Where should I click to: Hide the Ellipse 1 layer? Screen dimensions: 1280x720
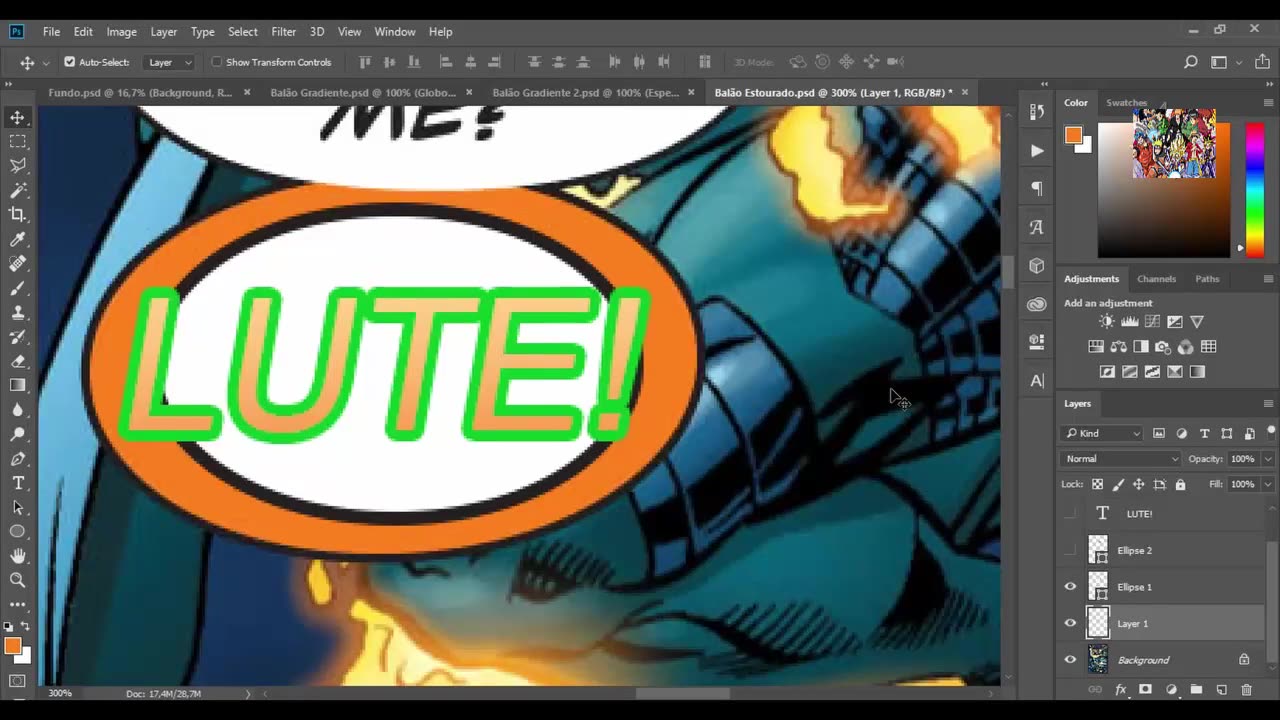coord(1071,587)
